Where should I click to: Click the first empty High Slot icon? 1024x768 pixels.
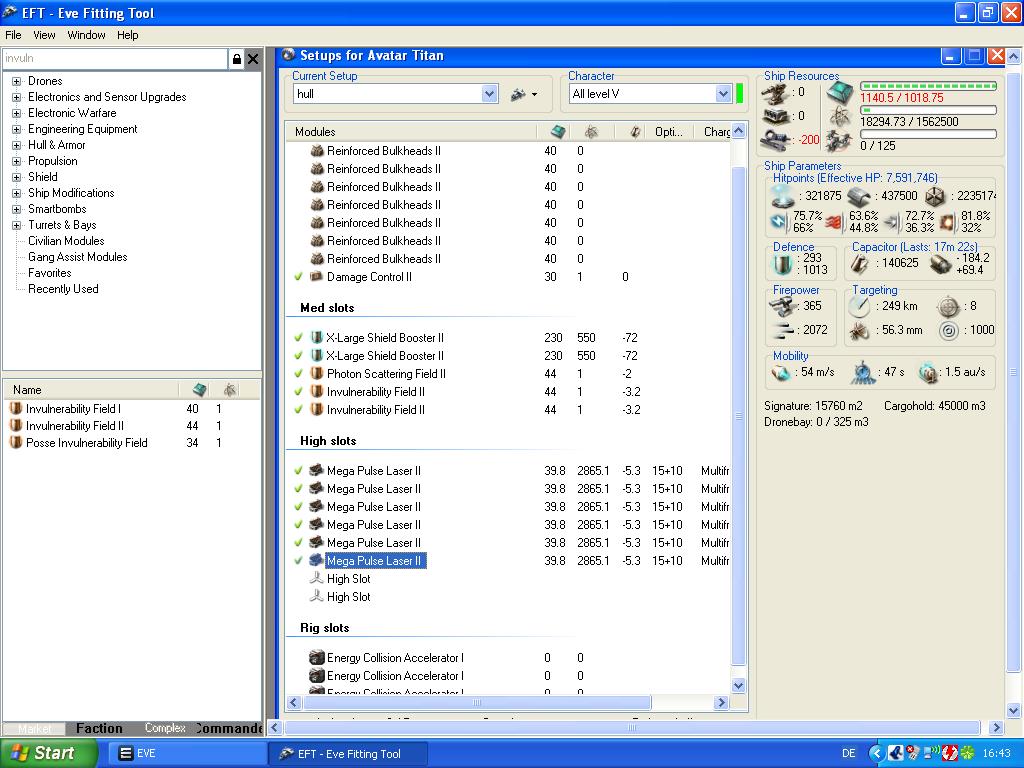coord(316,579)
